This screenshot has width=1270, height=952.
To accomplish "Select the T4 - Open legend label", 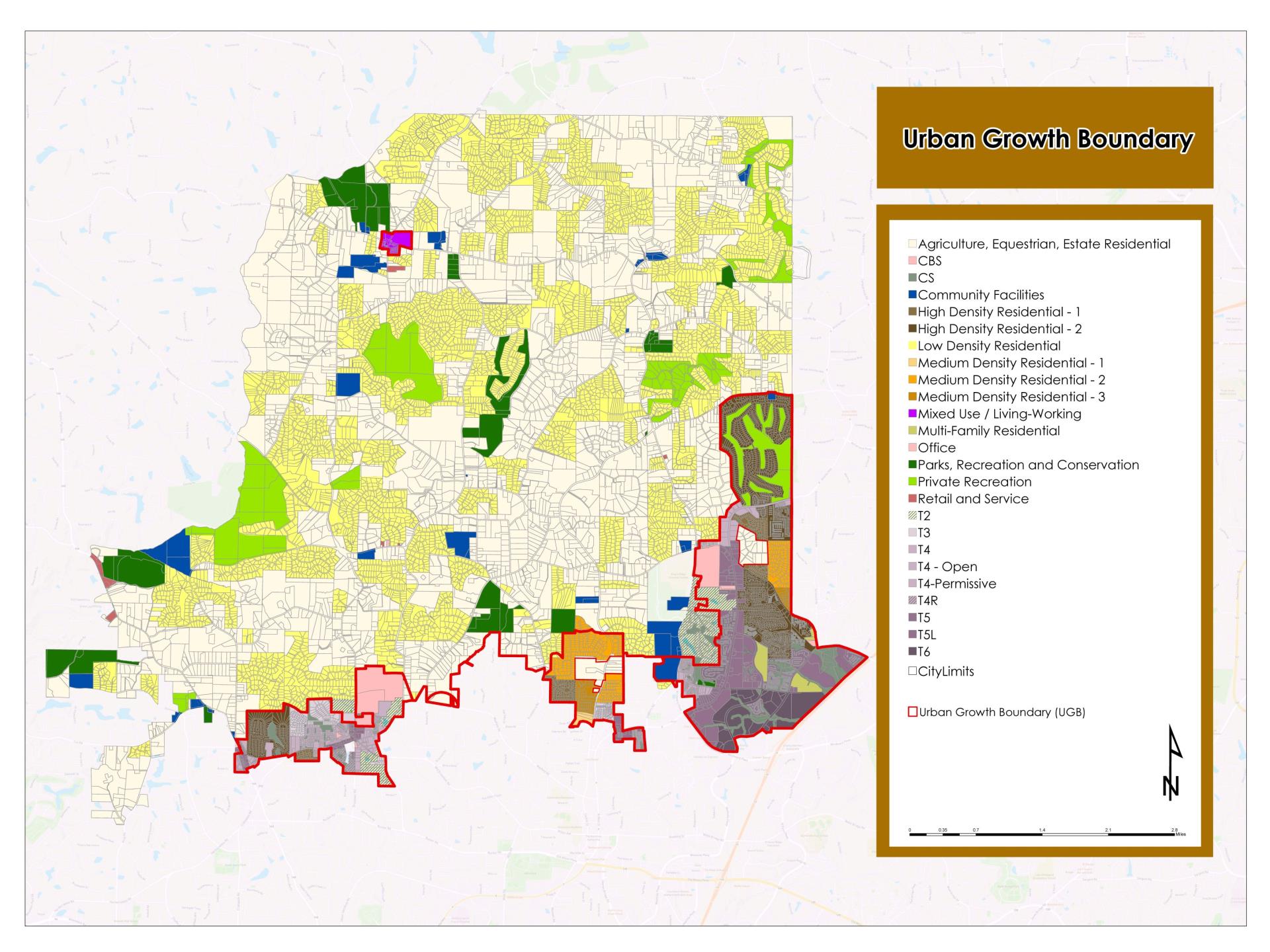I will click(947, 567).
